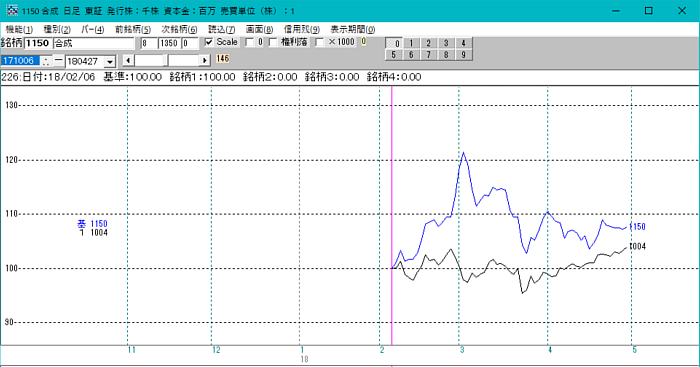
Task: Select number button 7 in keypad
Action: pyautogui.click(x=429, y=54)
